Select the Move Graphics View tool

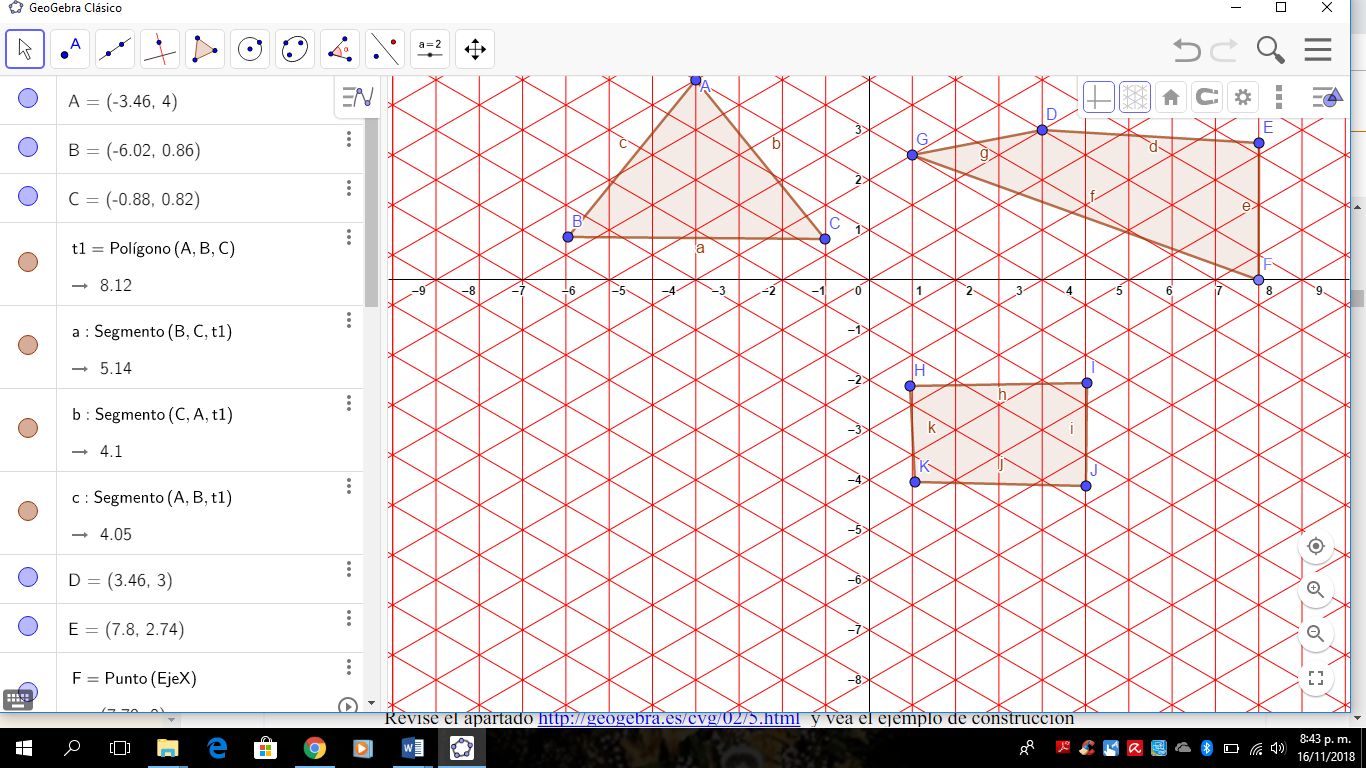[474, 48]
